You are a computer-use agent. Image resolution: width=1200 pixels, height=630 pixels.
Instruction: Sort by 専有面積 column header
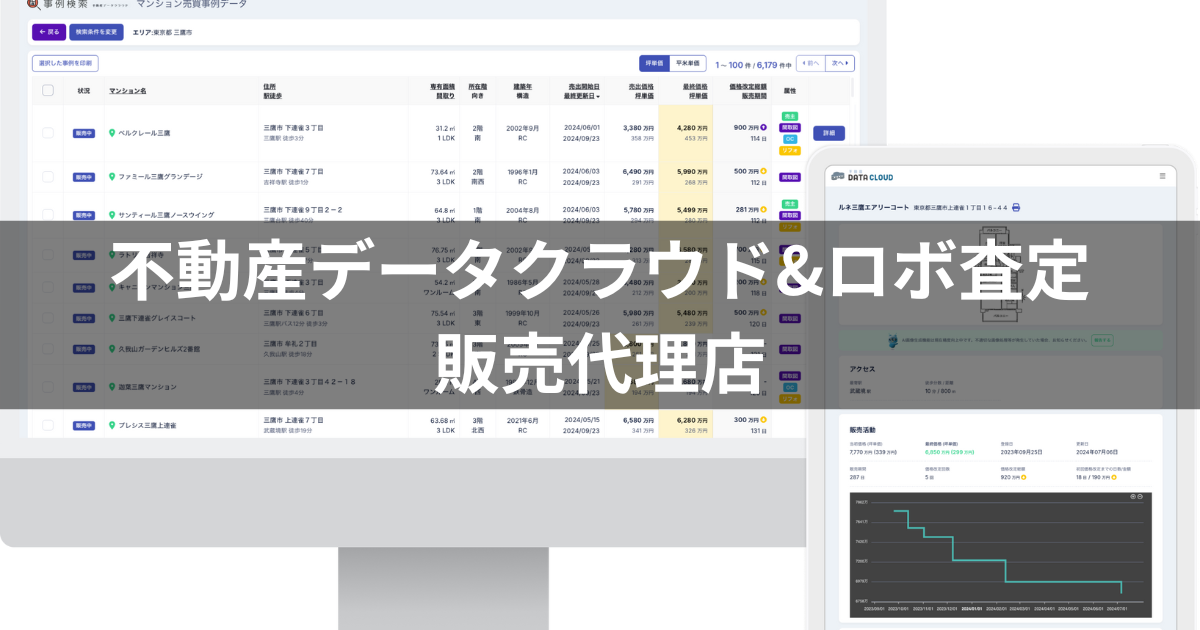pyautogui.click(x=442, y=86)
